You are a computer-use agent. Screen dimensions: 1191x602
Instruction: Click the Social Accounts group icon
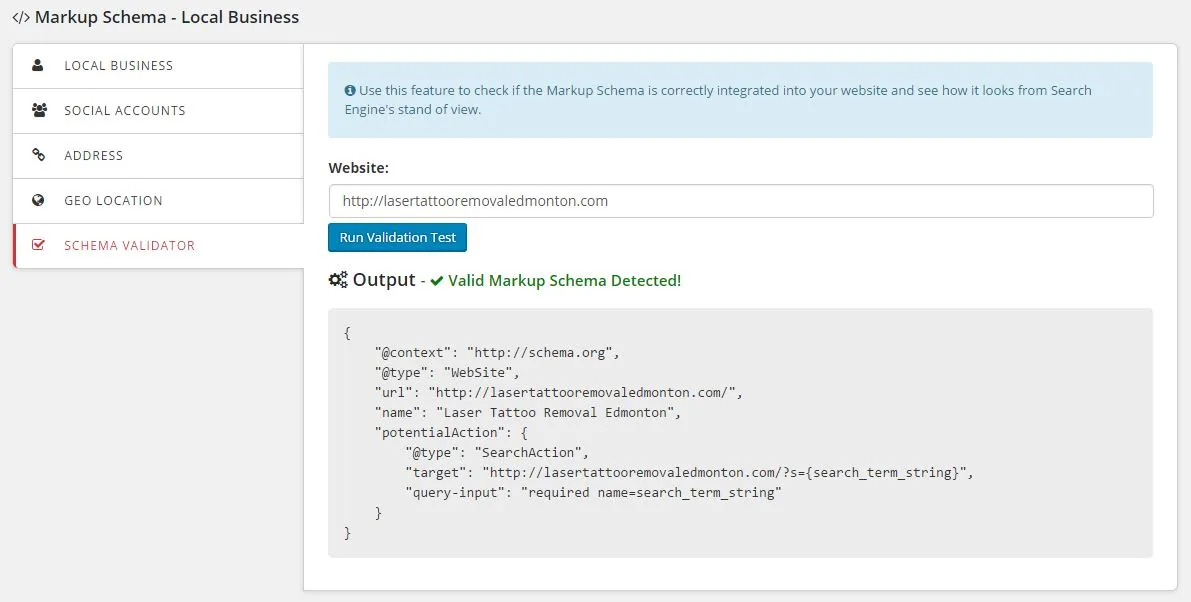(39, 110)
